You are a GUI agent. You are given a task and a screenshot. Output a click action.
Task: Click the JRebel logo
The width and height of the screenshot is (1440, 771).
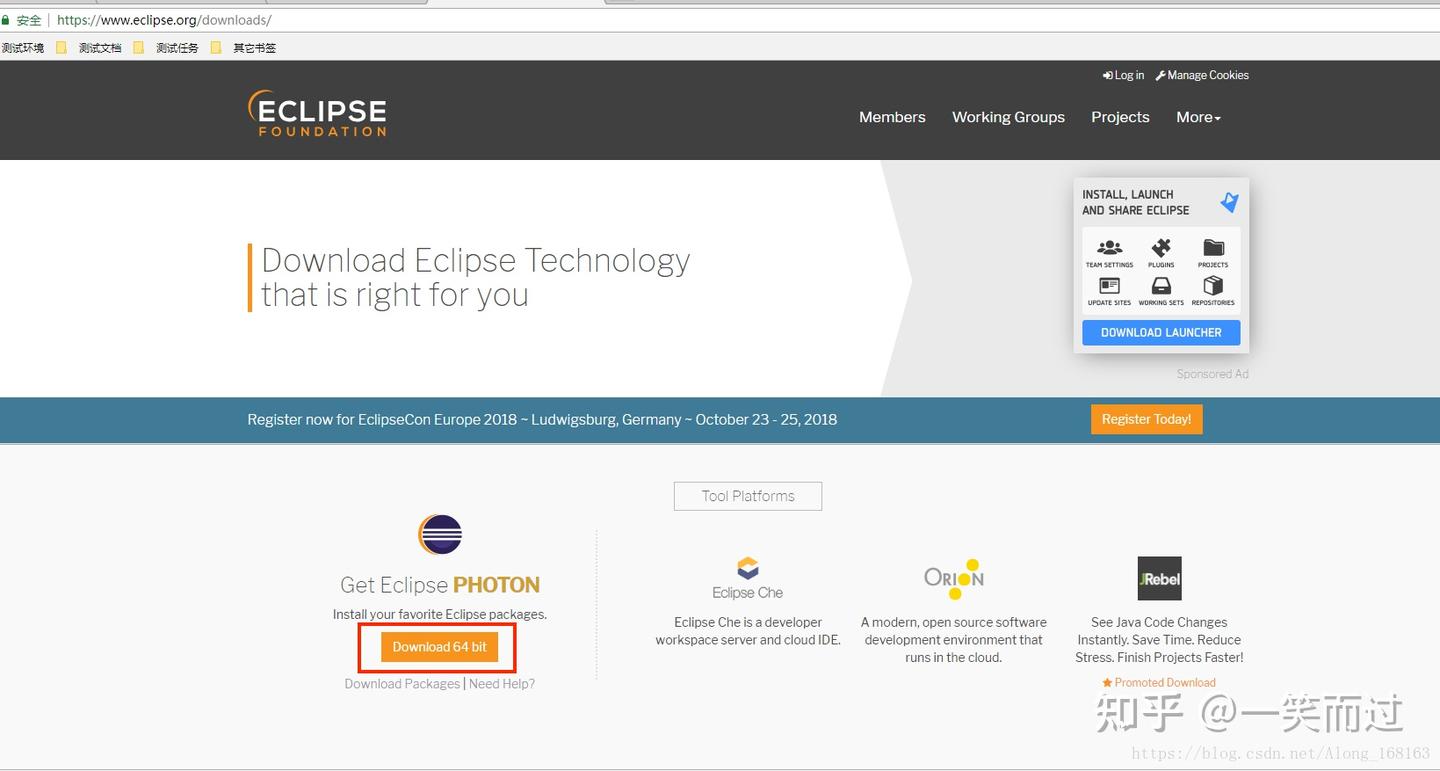click(1159, 578)
